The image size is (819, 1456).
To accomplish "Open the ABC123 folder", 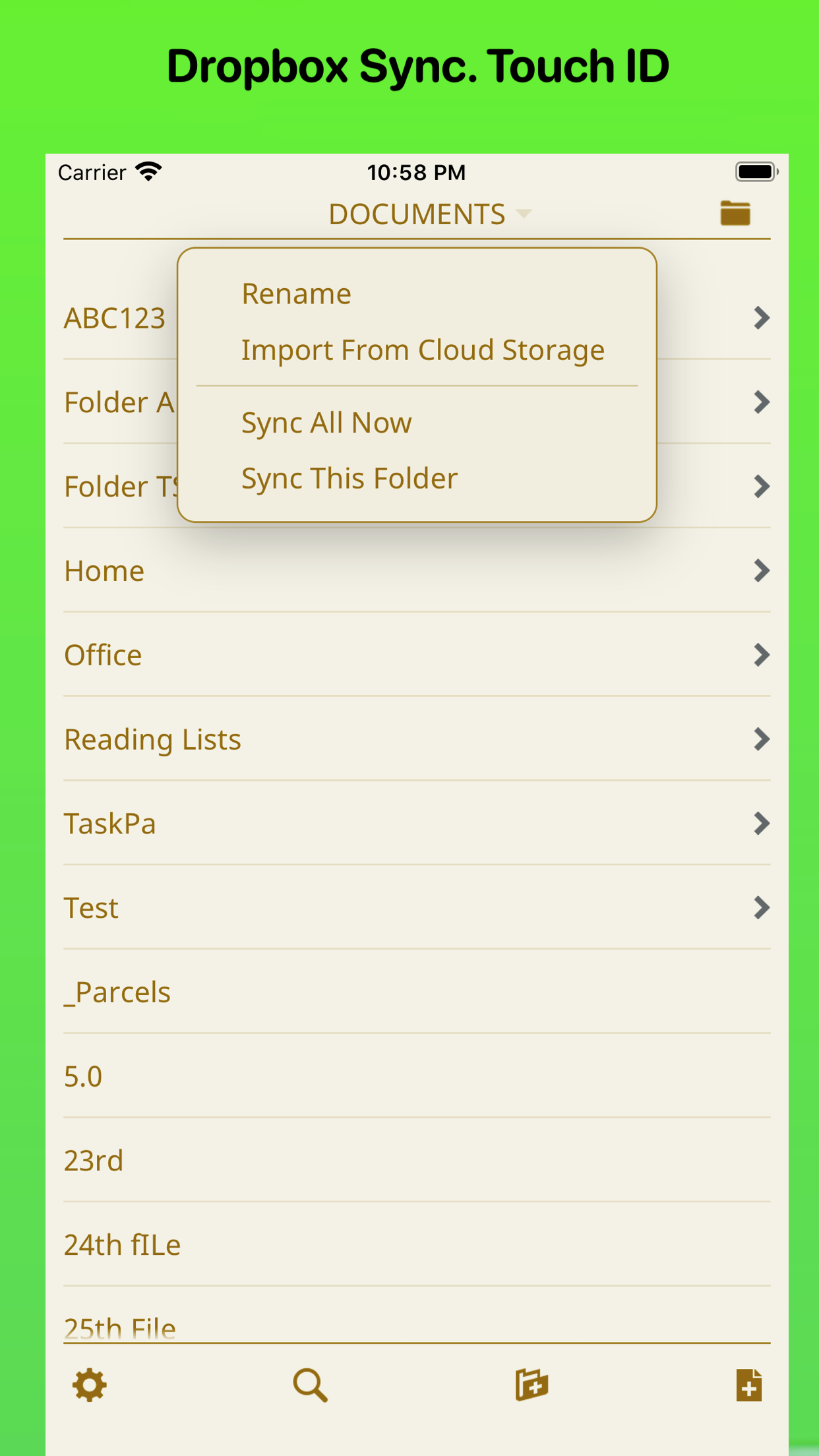I will coord(115,318).
